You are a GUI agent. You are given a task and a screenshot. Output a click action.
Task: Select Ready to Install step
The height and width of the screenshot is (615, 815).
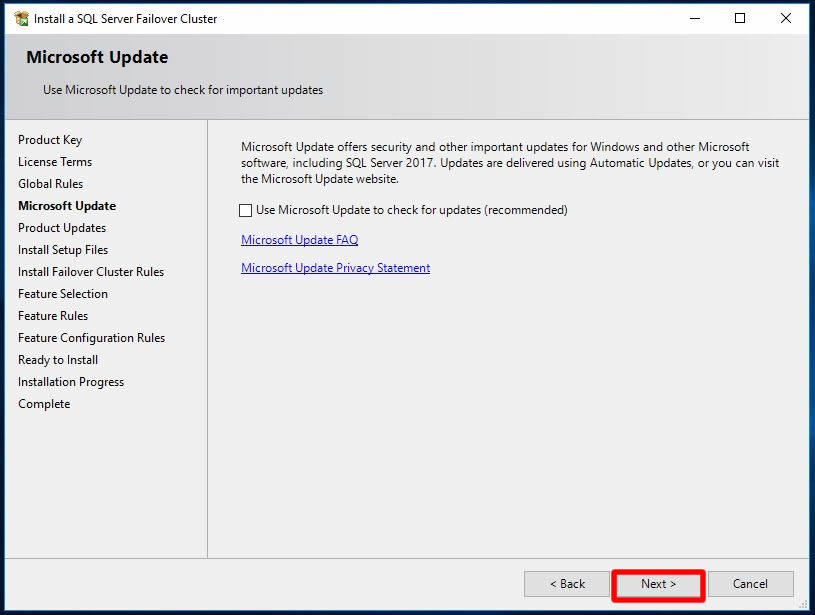click(58, 360)
